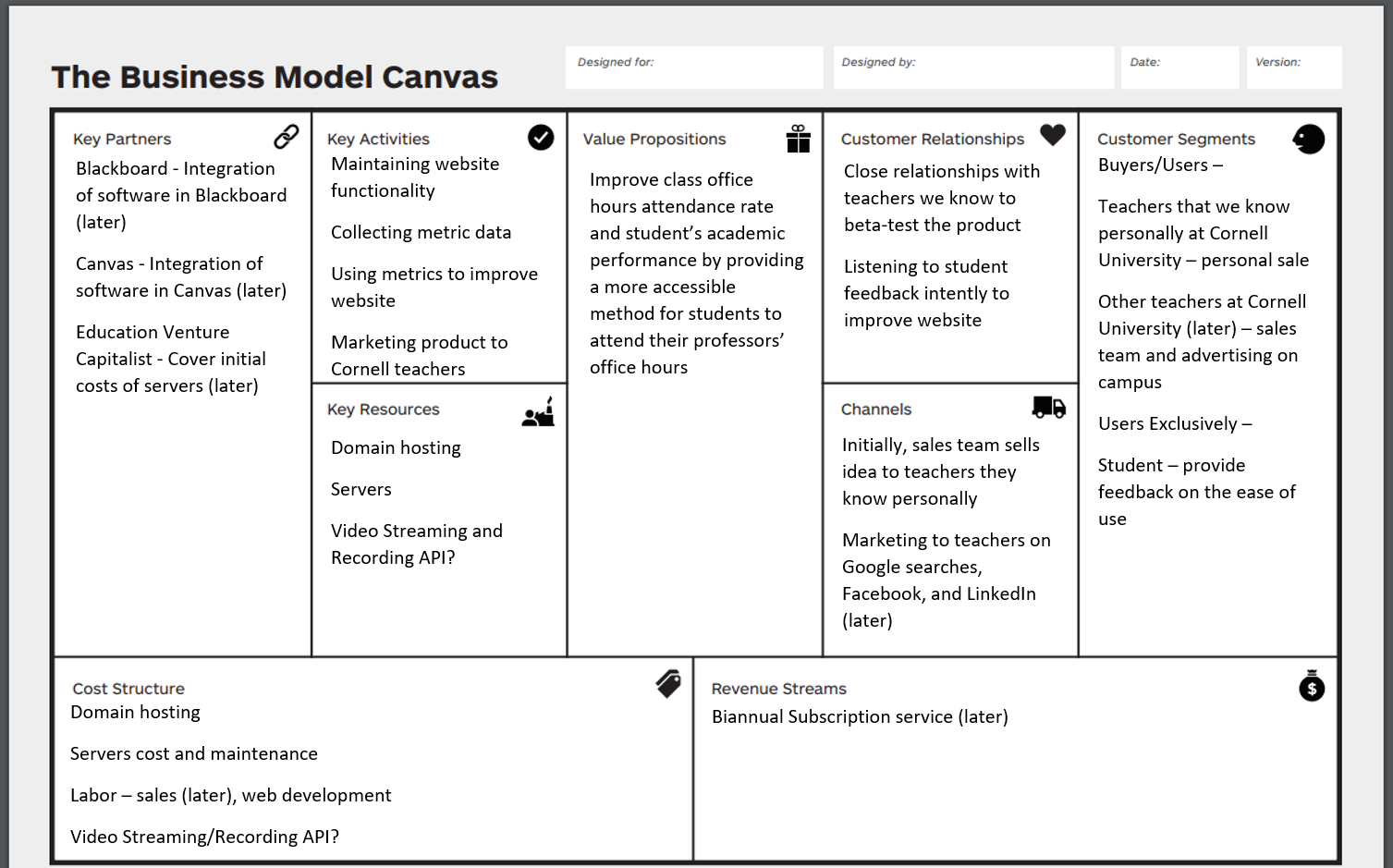Click the price tag icon in Cost Structure

pos(668,684)
